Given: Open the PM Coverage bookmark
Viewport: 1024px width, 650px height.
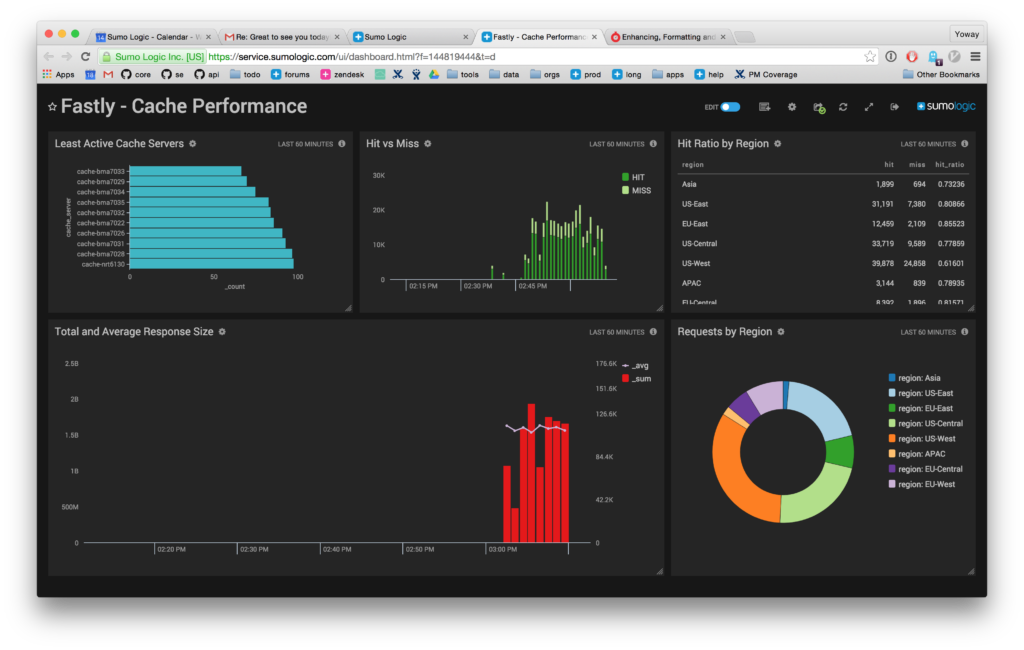Looking at the screenshot, I should pos(766,74).
